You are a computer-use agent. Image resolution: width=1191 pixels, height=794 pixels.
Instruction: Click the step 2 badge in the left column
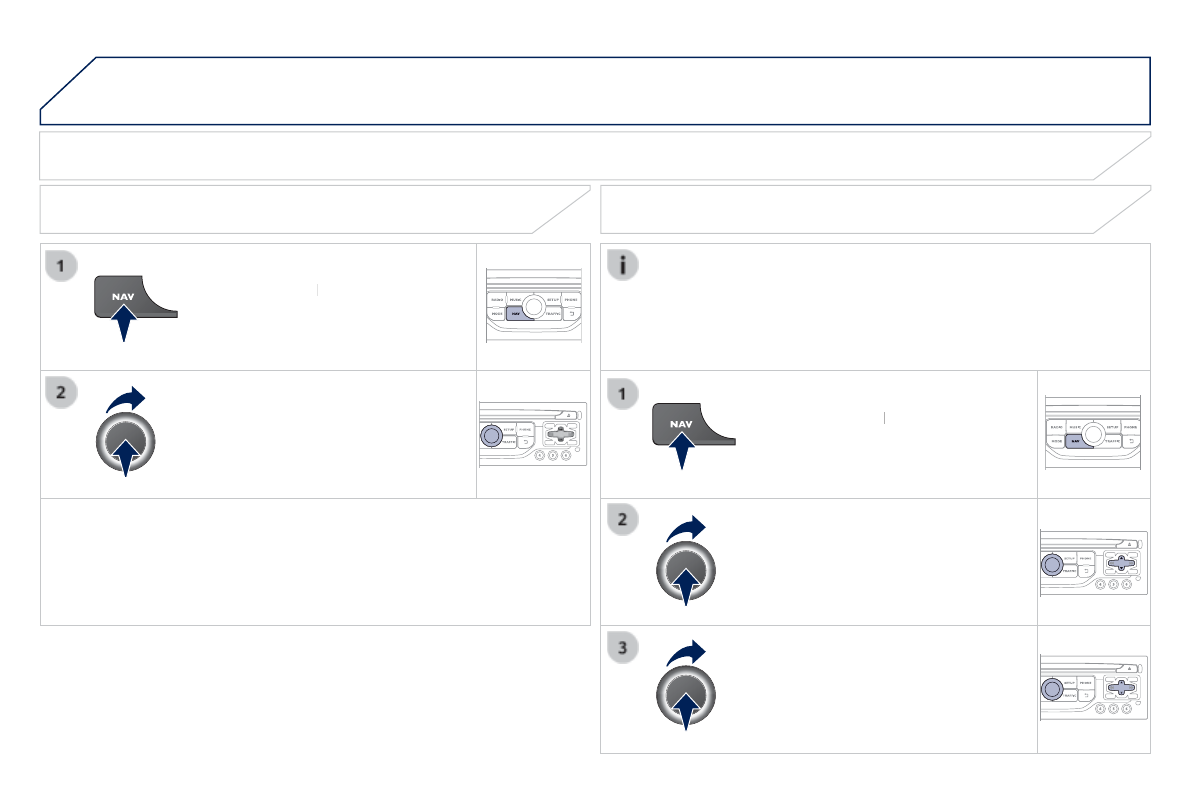62,394
